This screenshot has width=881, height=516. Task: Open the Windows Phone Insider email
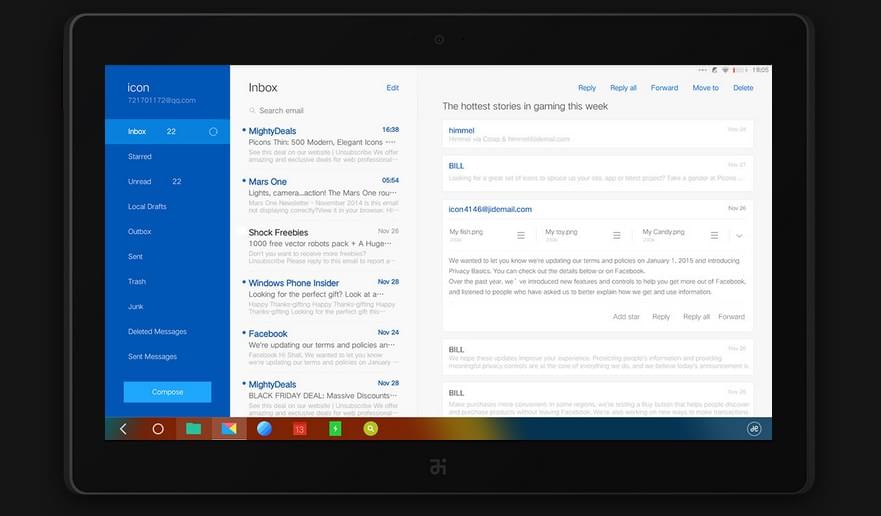tap(324, 297)
